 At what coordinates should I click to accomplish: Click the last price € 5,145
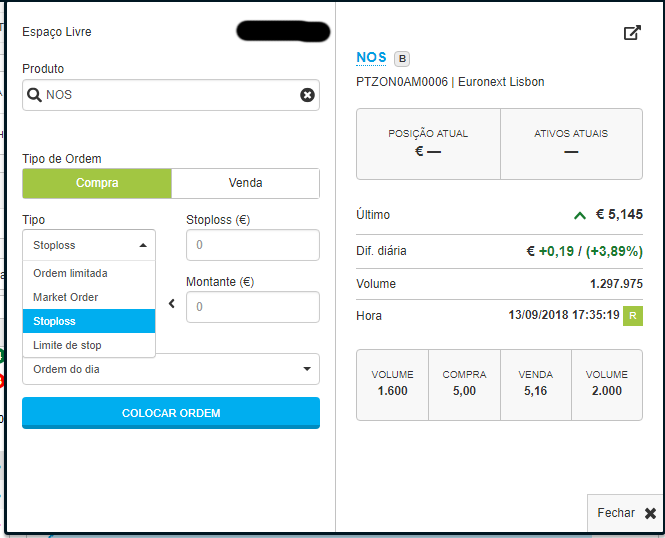click(619, 215)
